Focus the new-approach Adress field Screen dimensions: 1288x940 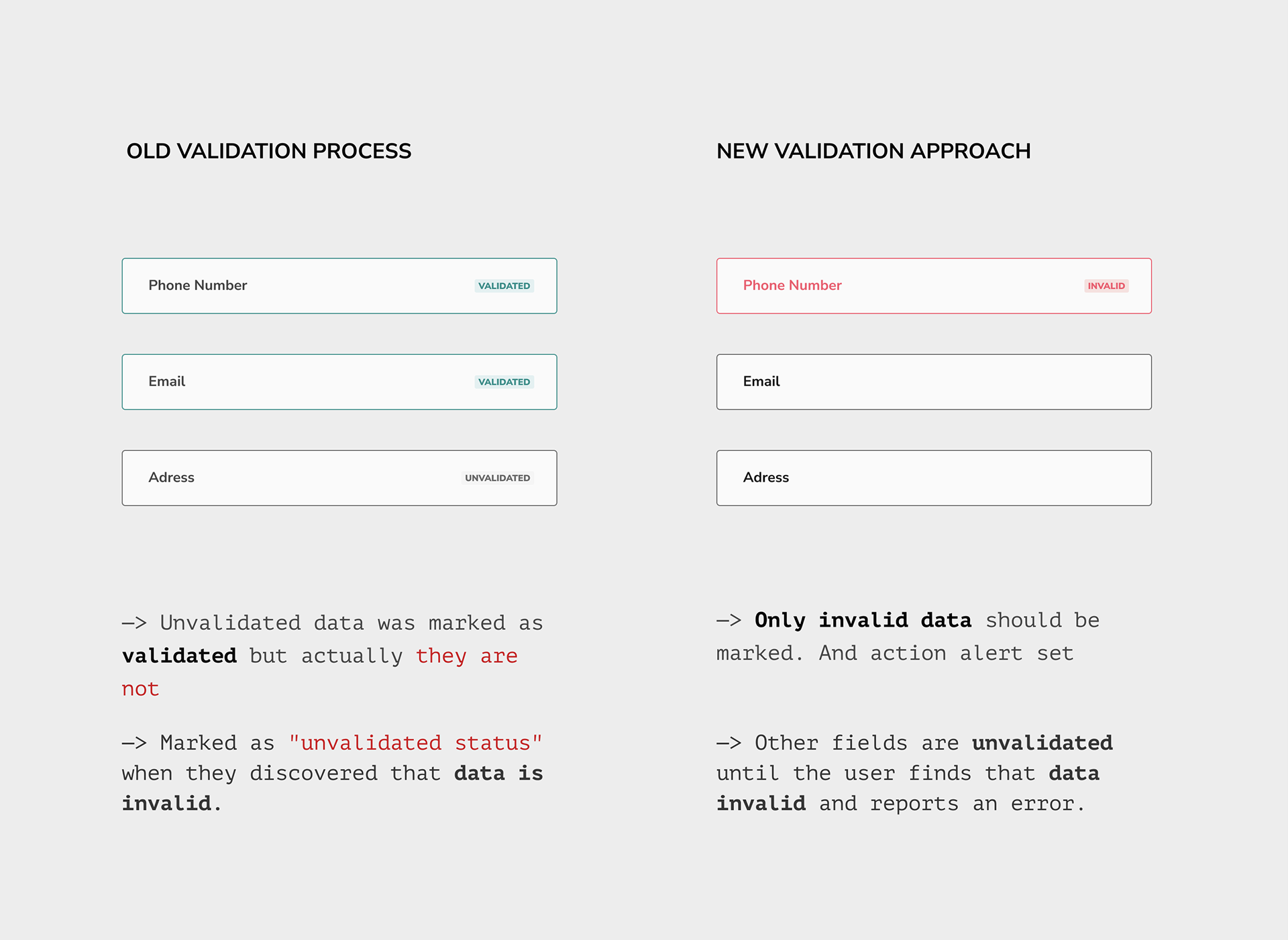[x=934, y=478]
